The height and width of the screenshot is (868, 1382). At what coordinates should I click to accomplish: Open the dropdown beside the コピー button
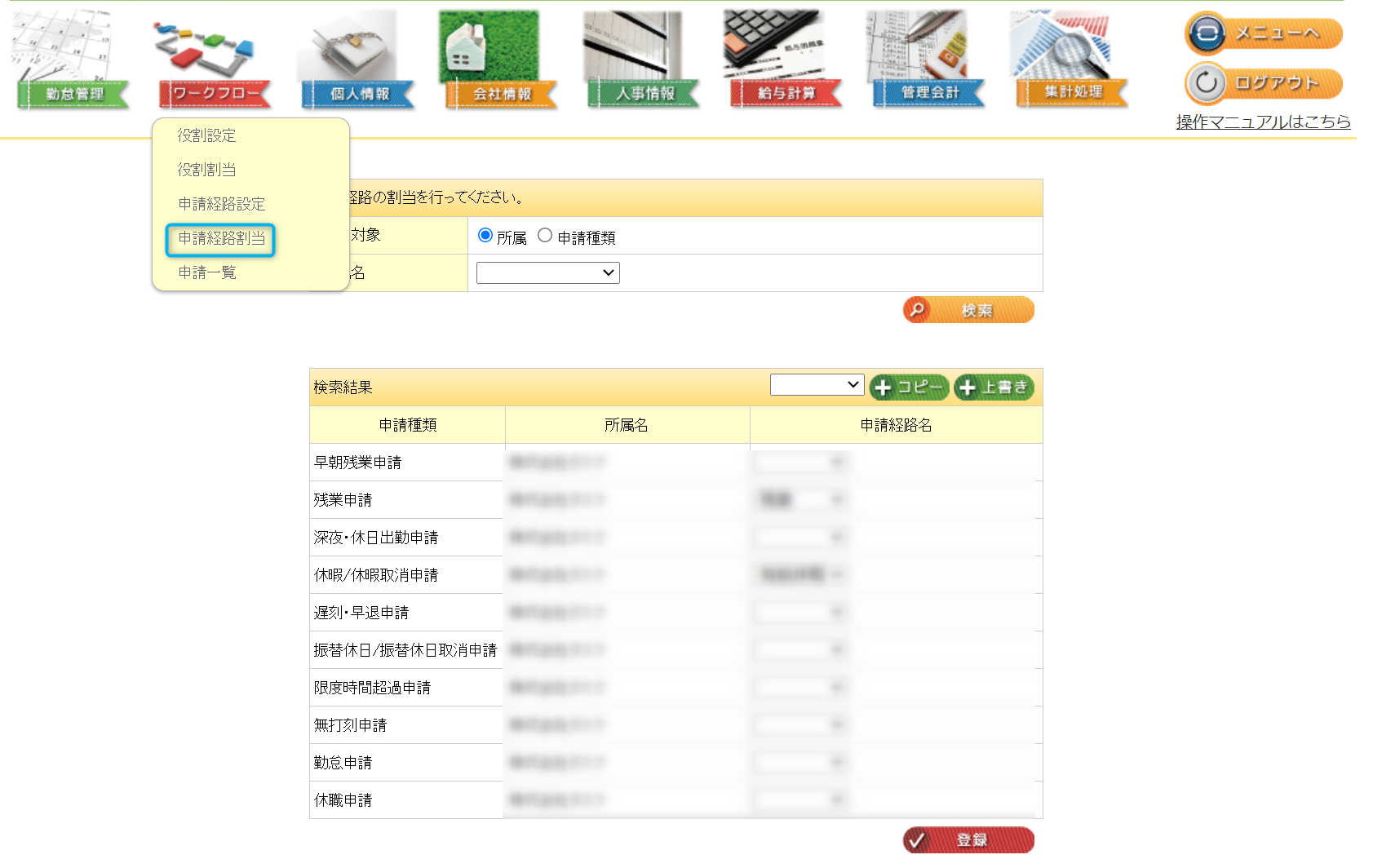(x=817, y=385)
